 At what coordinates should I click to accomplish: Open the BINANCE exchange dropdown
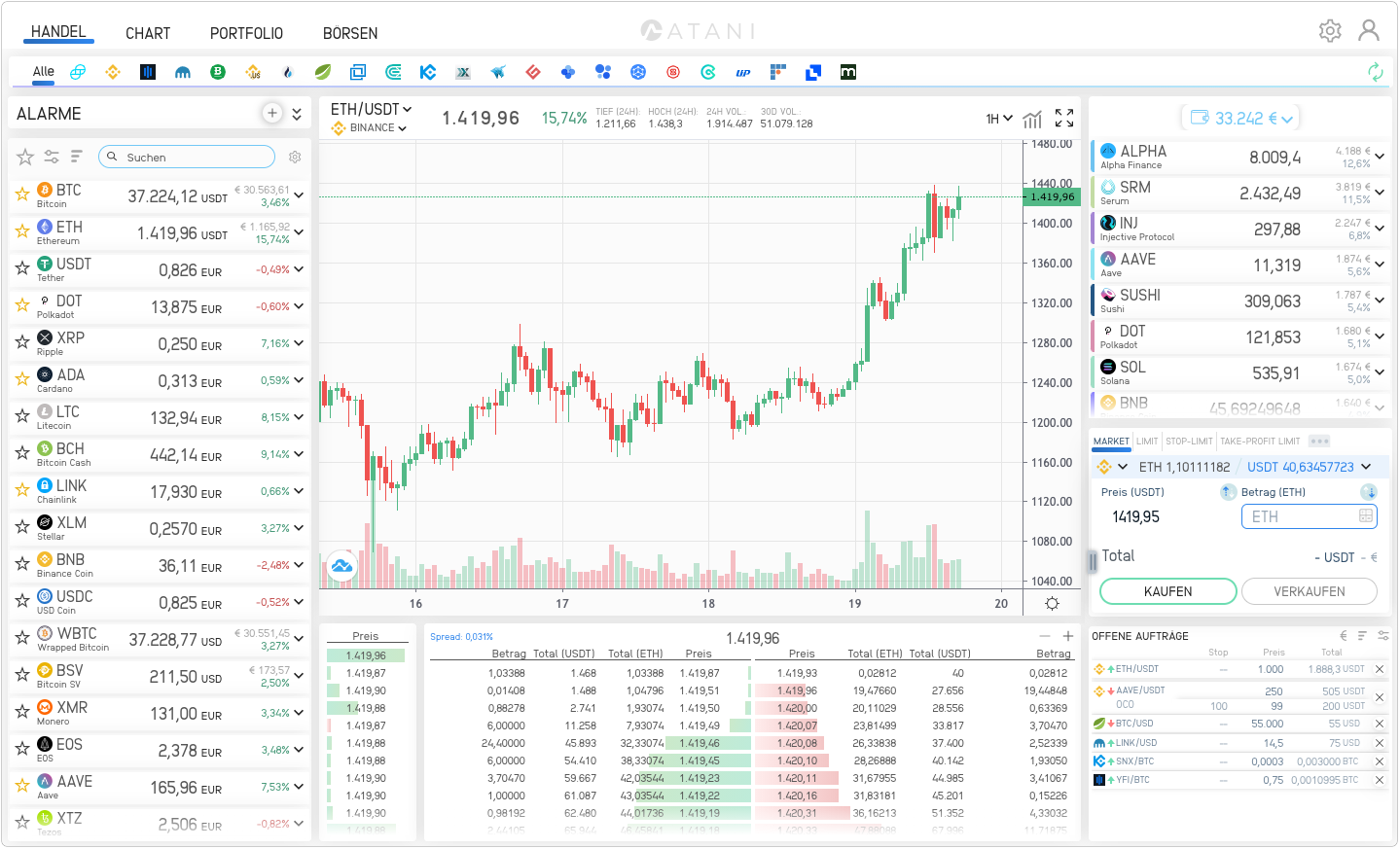pyautogui.click(x=371, y=128)
